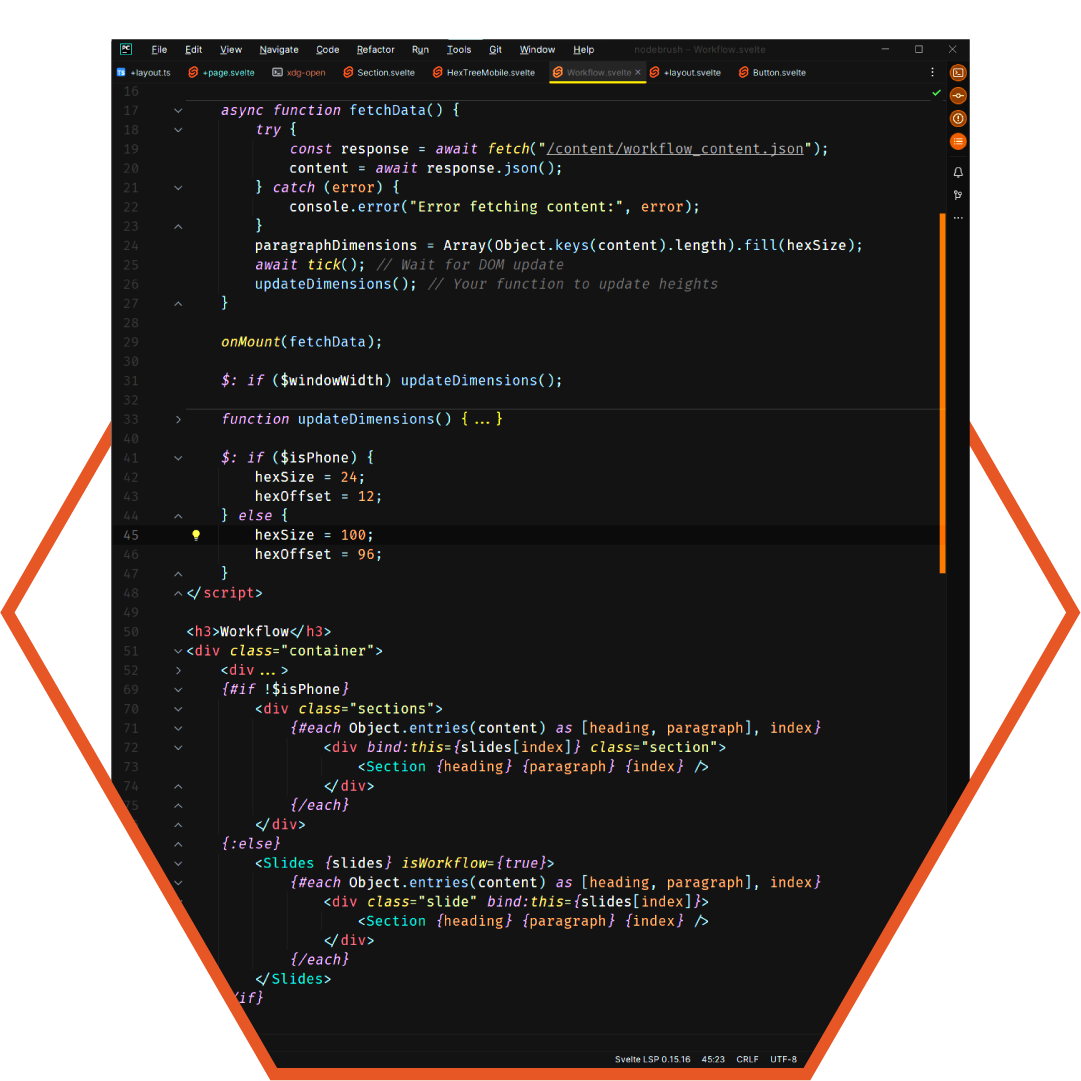Click 'hexOffset = 96;' code line
Image resolution: width=1081 pixels, height=1081 pixels.
tap(319, 554)
